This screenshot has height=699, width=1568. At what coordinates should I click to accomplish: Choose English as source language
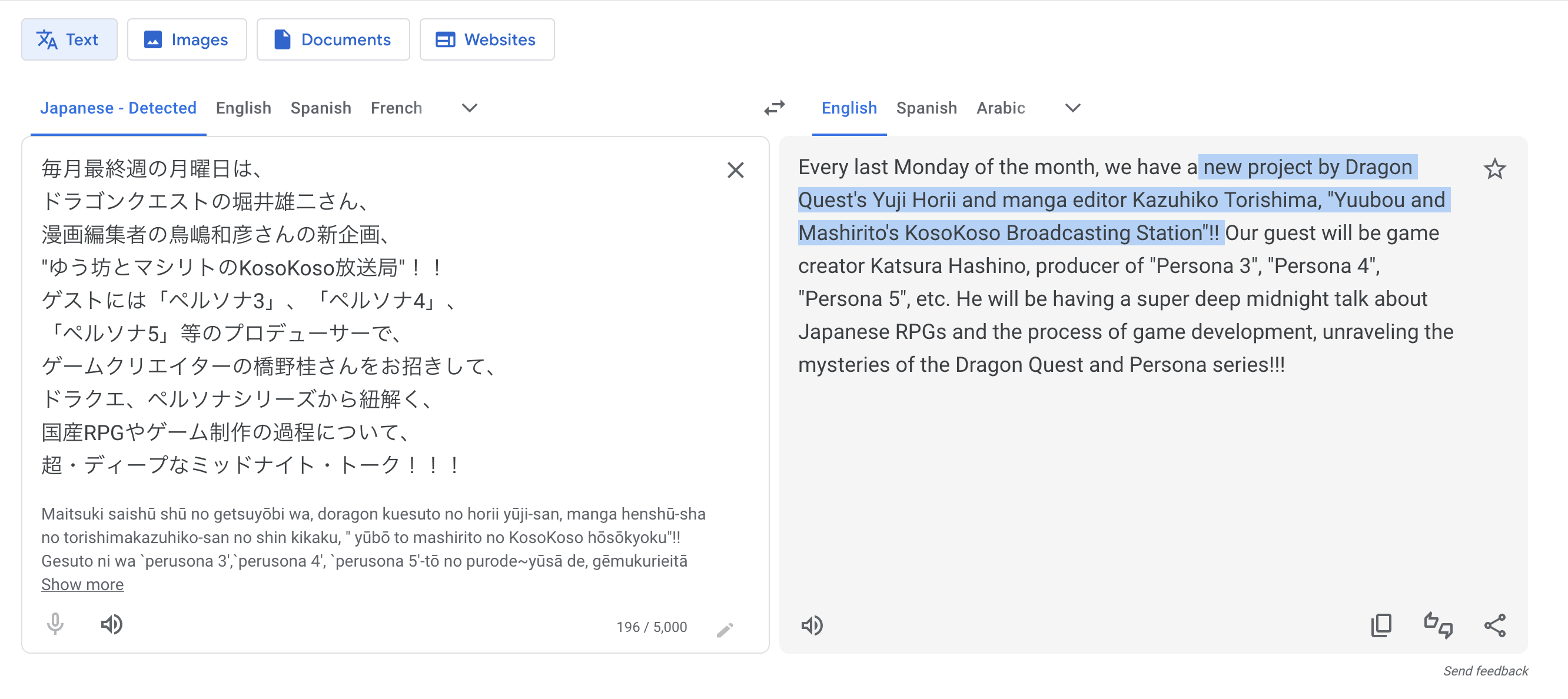coord(244,108)
